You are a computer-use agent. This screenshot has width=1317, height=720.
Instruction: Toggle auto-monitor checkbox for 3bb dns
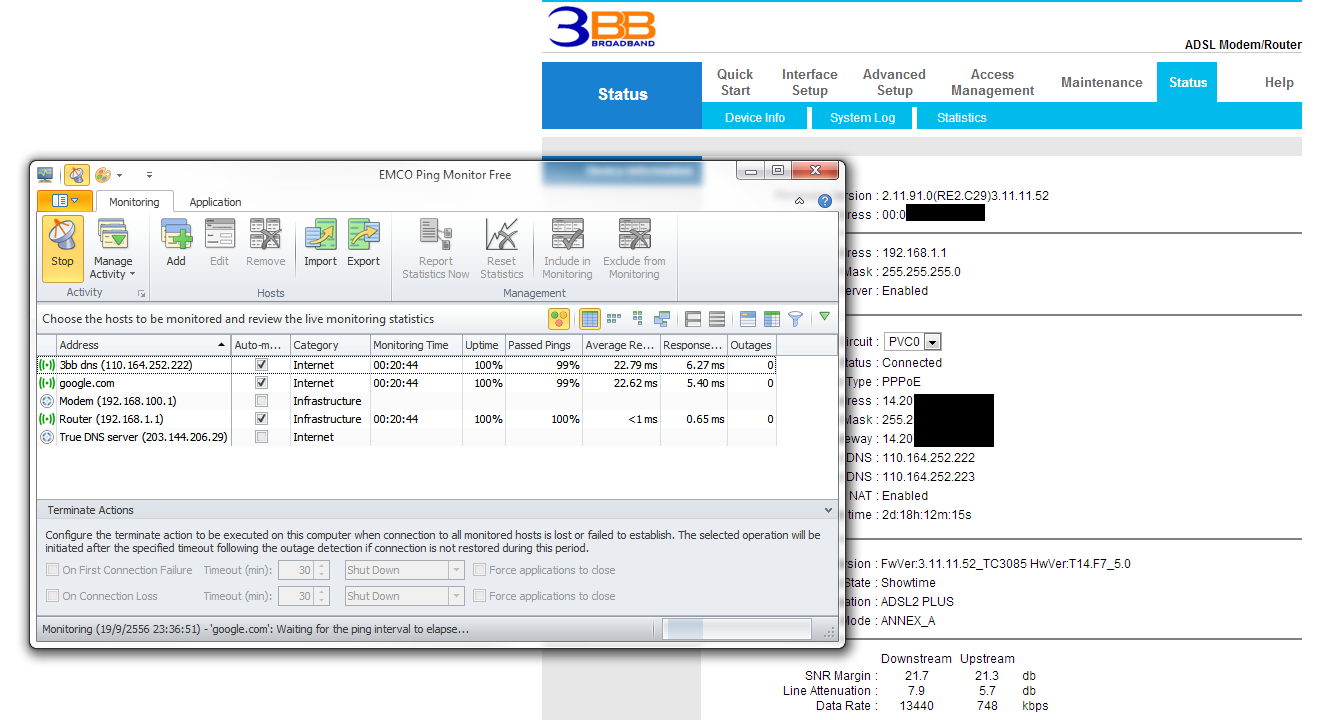point(261,365)
